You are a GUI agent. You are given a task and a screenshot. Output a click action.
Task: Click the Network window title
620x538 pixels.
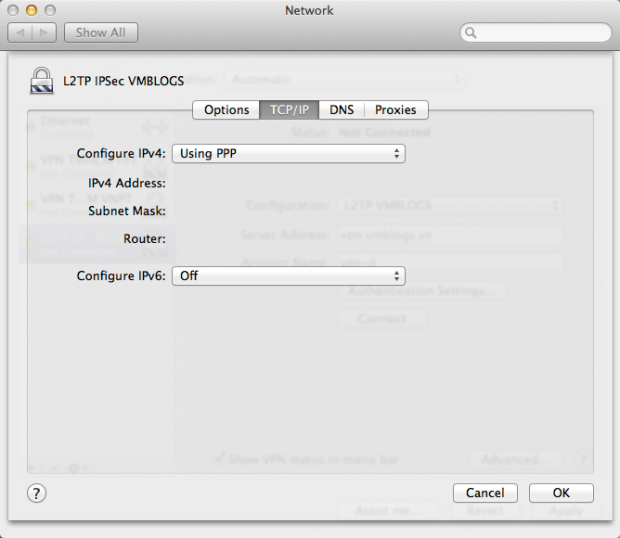[x=309, y=10]
